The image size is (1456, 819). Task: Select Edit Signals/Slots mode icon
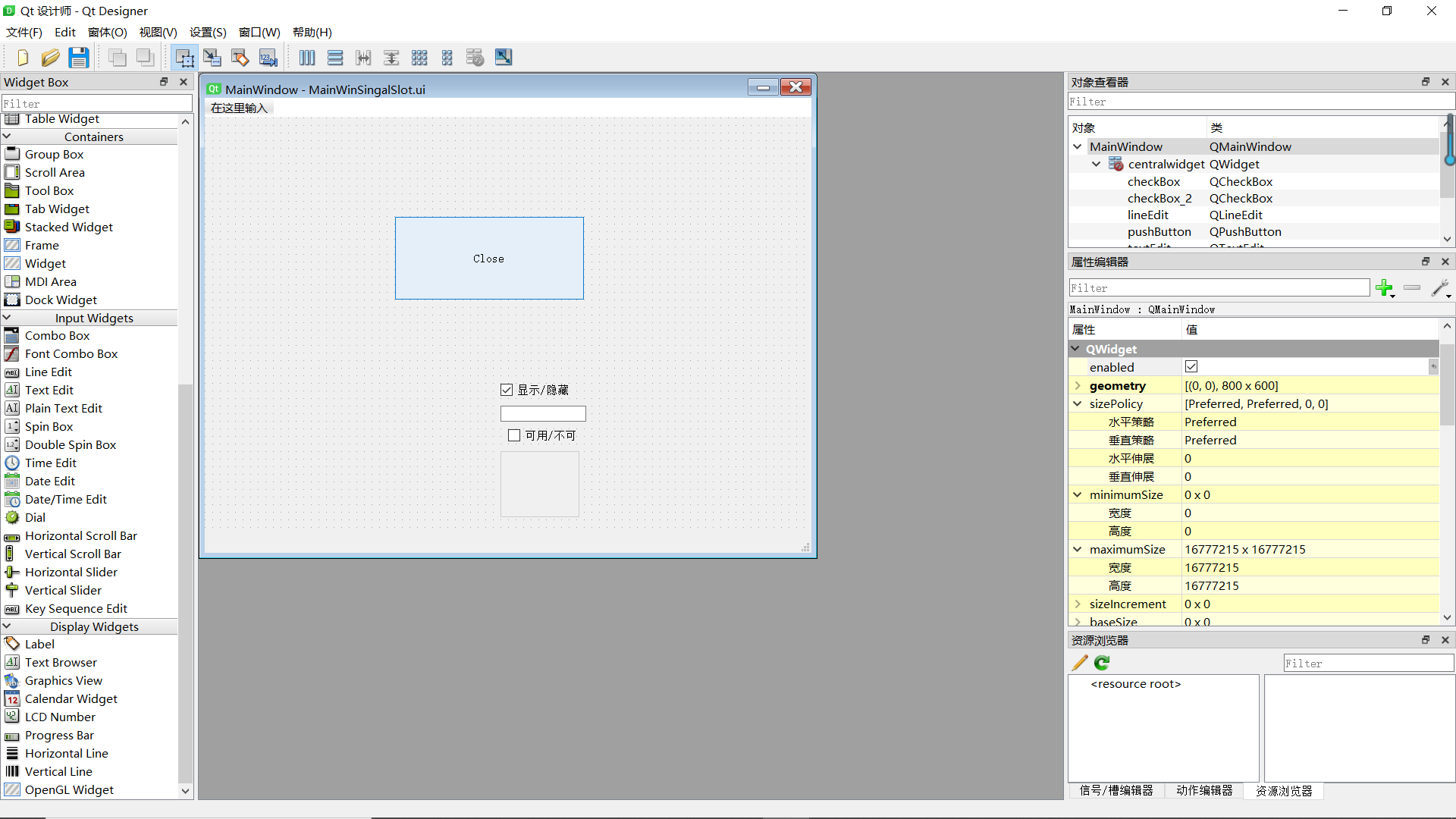212,58
